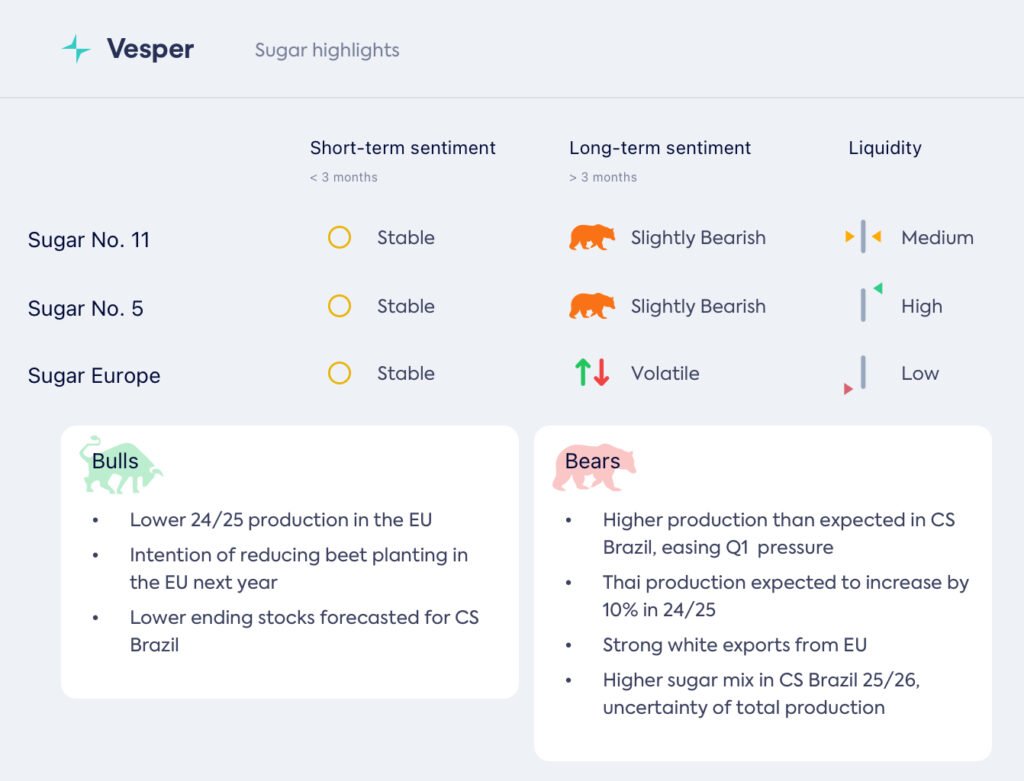1024x781 pixels.
Task: Click the Vesper brand name
Action: [x=150, y=49]
